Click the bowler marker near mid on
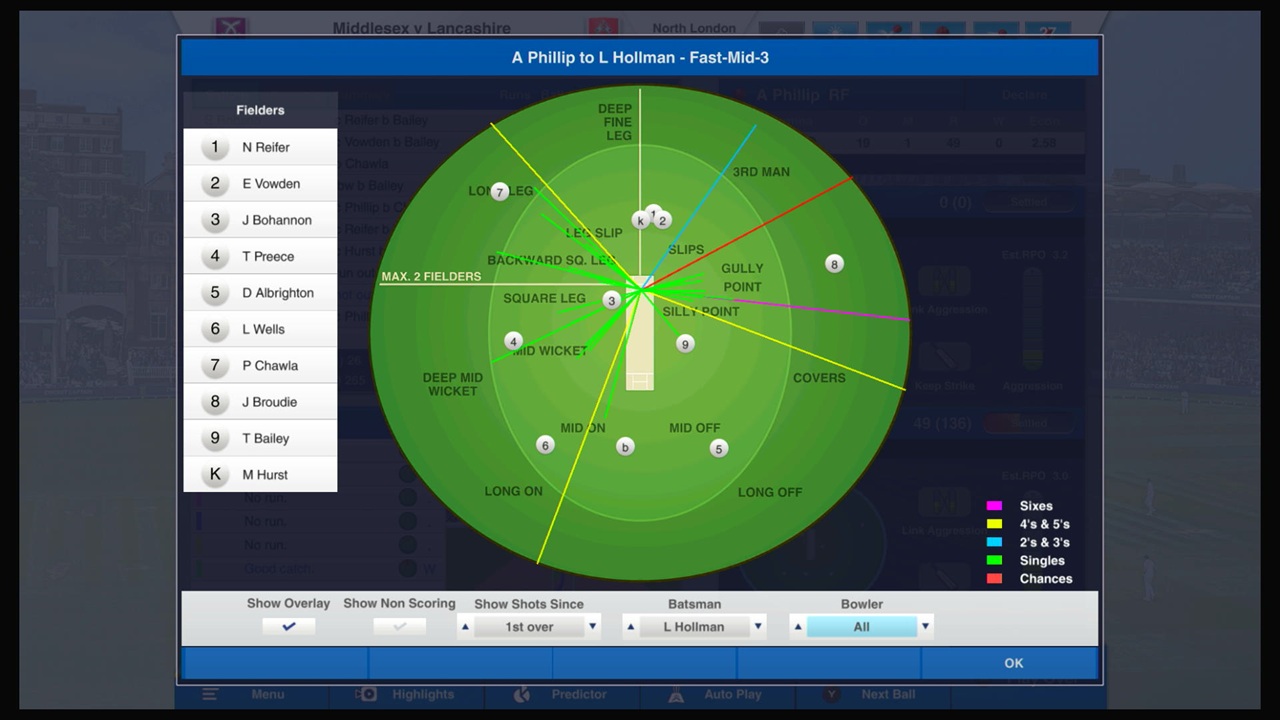Screen dimensions: 1280x720 click(625, 447)
